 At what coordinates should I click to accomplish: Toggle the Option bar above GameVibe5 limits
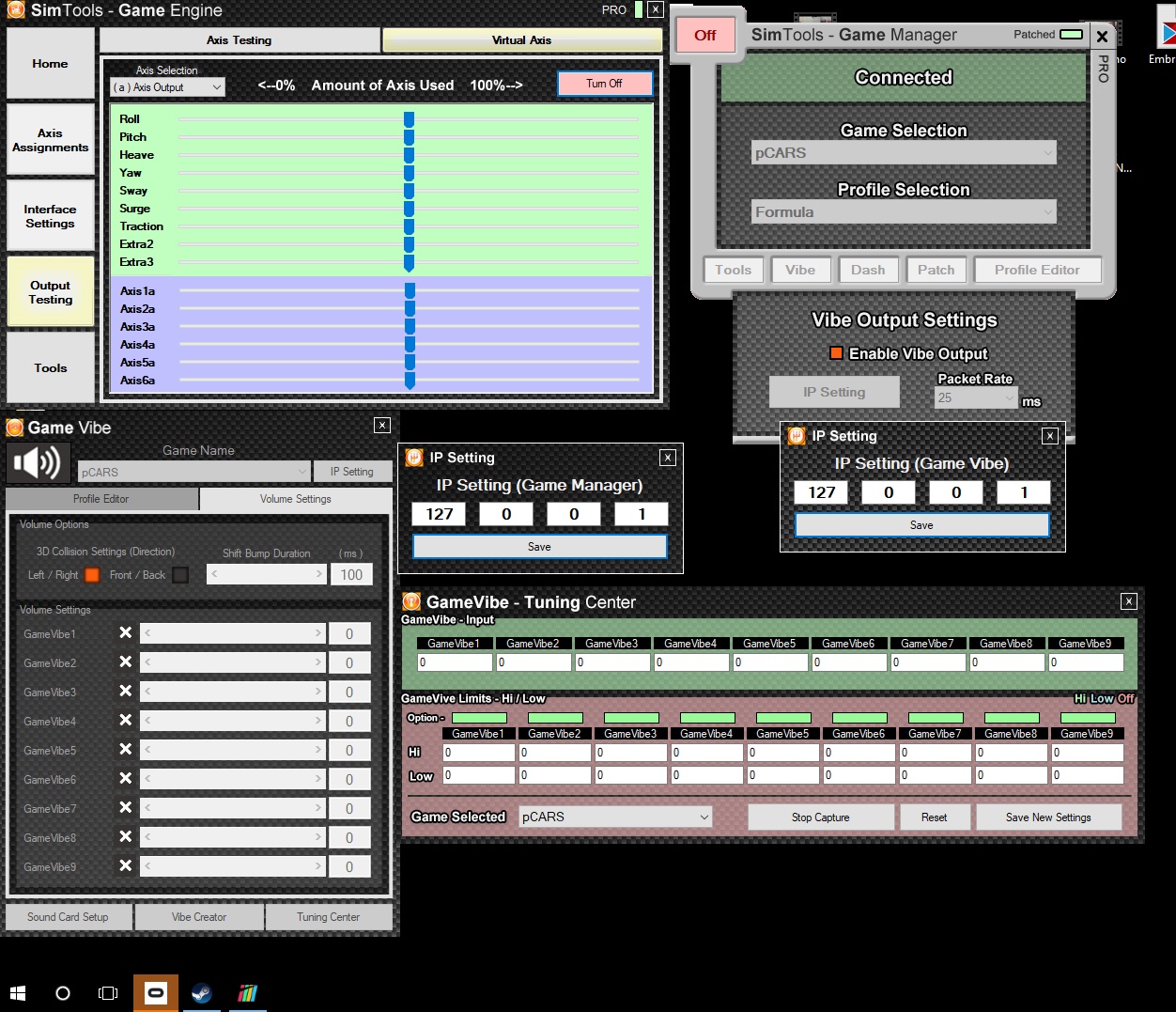click(784, 718)
